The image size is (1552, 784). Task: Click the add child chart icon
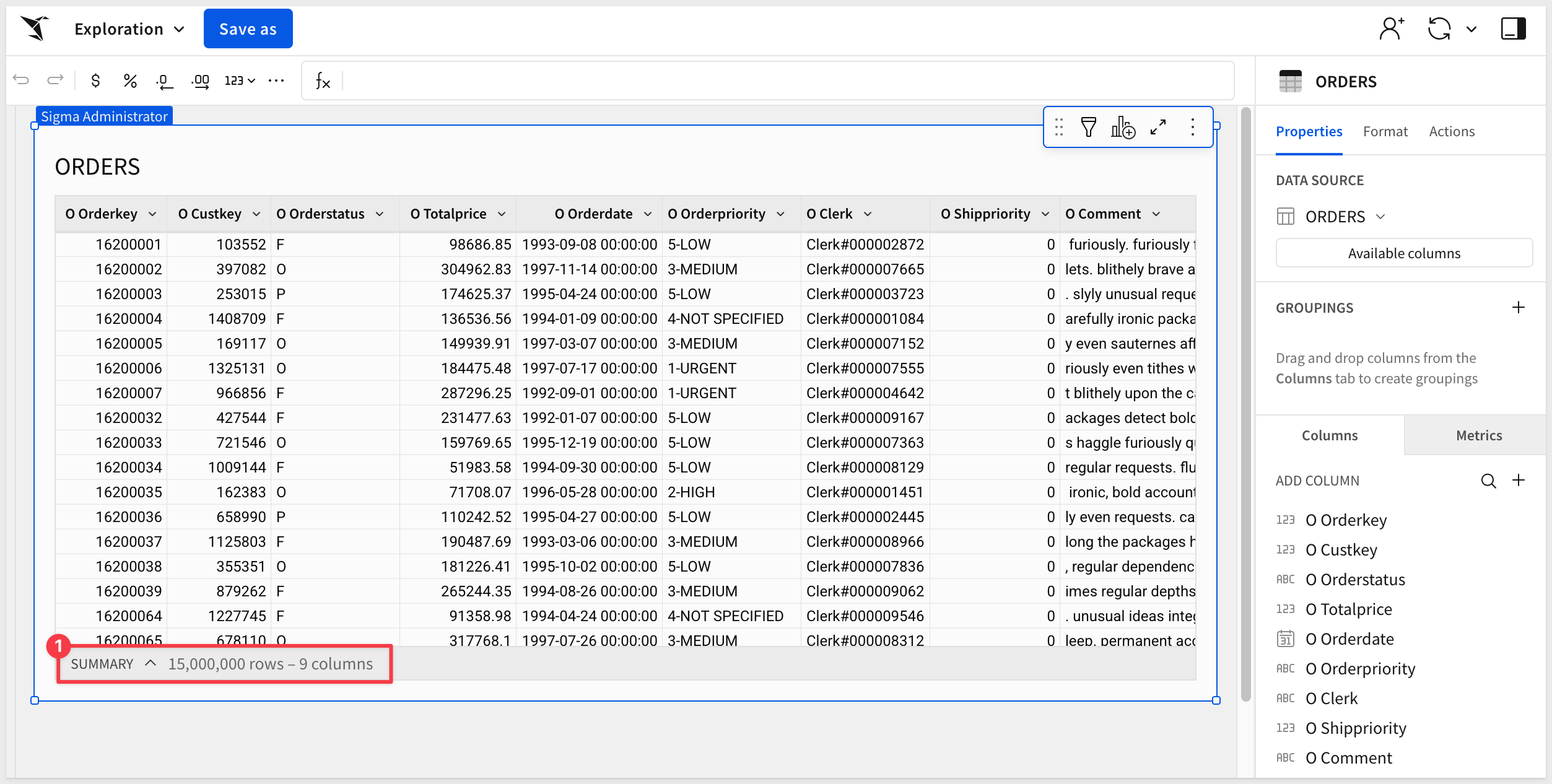[1122, 128]
